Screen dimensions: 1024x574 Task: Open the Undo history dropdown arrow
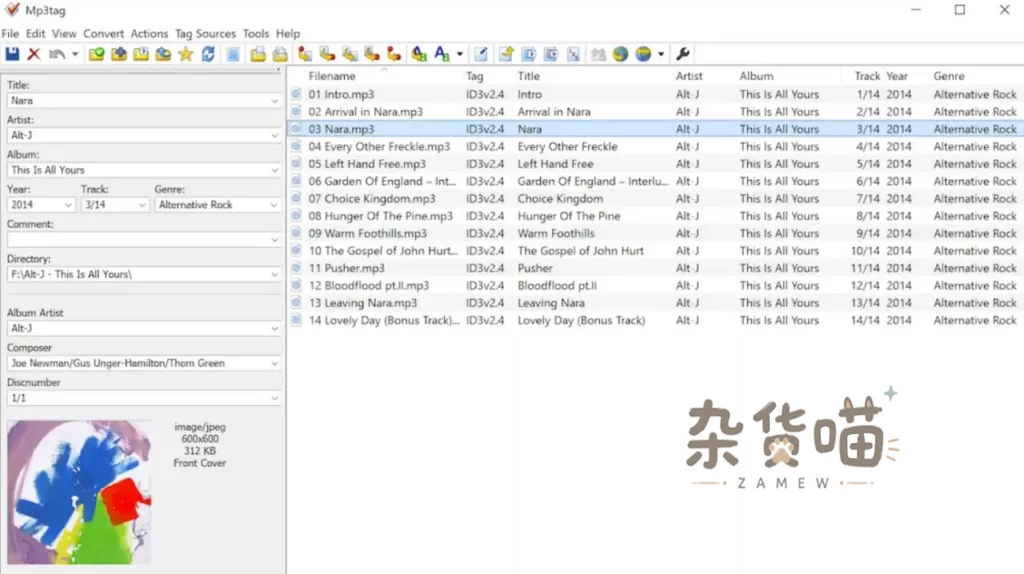(74, 54)
